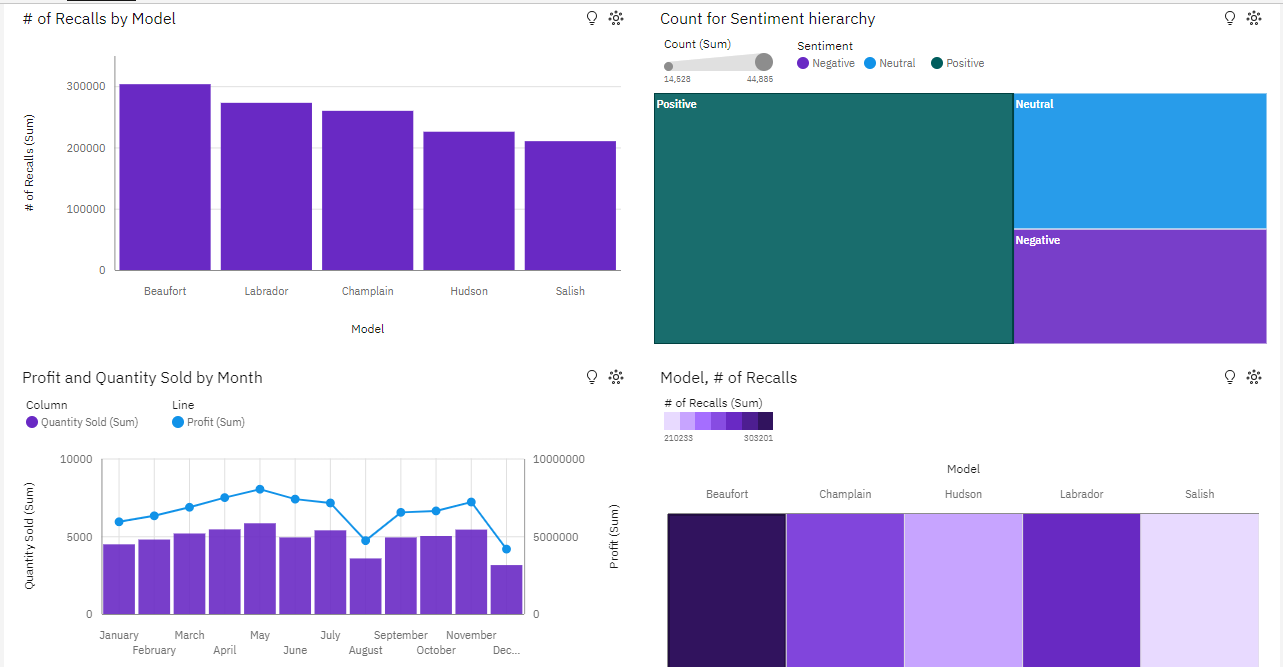Click the 'Quantity Sold (Sum)' y-axis title
This screenshot has height=667, width=1283.
point(30,536)
